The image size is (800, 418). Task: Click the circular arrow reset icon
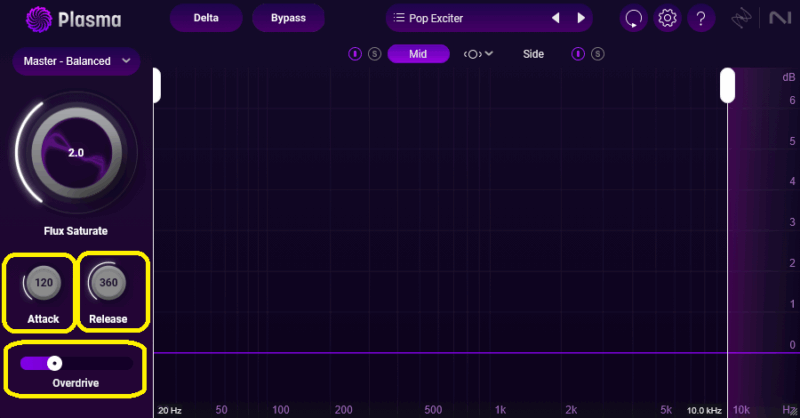[x=633, y=18]
